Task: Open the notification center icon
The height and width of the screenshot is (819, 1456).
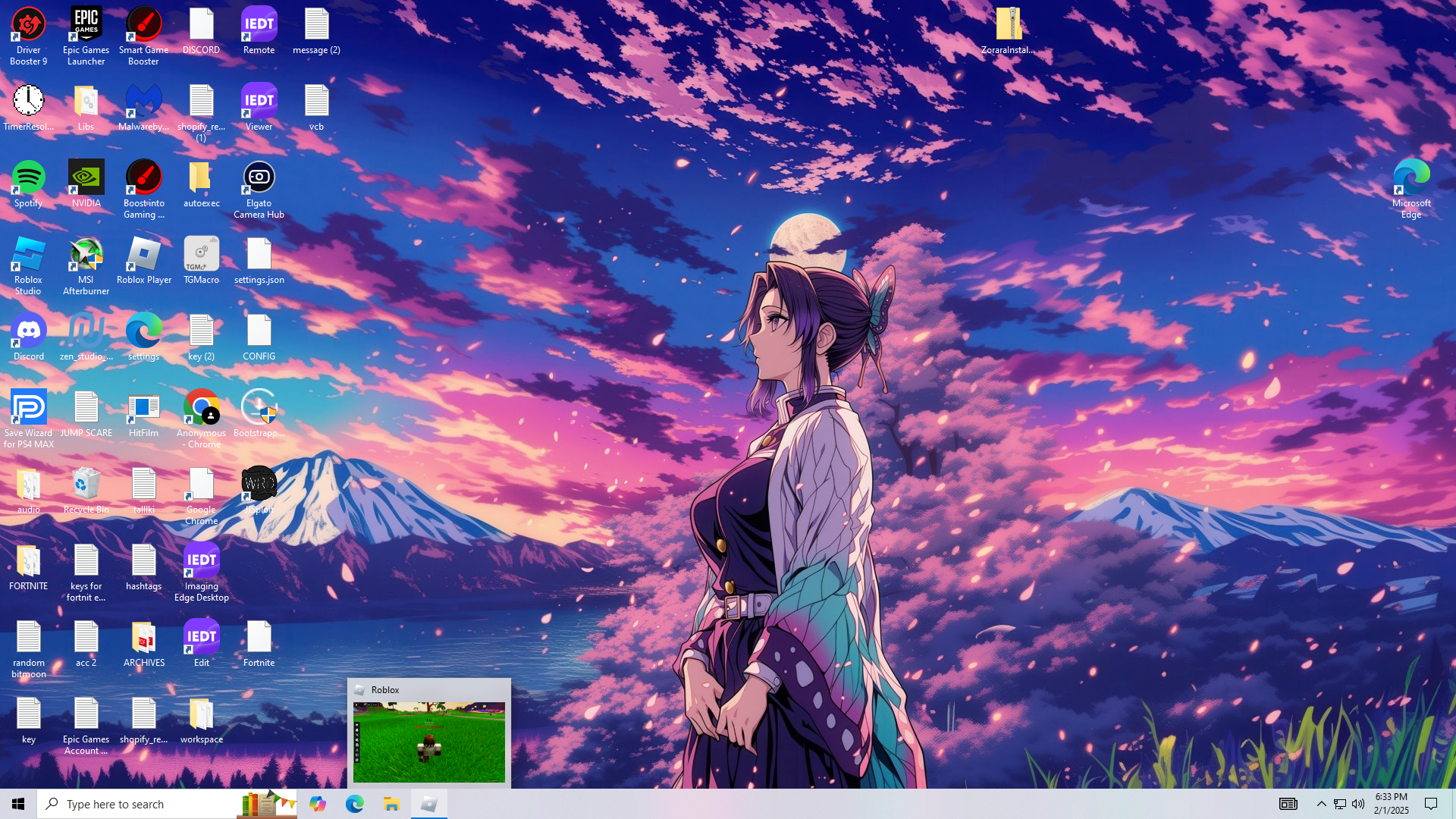Action: coord(1431,804)
